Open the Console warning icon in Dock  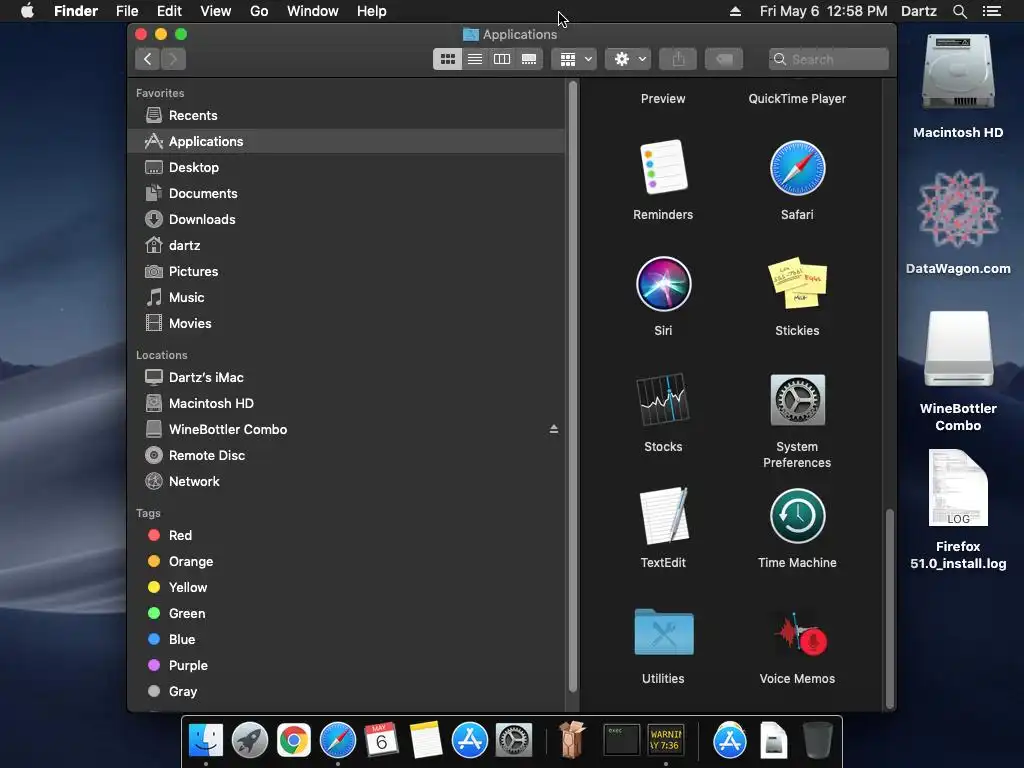(665, 740)
